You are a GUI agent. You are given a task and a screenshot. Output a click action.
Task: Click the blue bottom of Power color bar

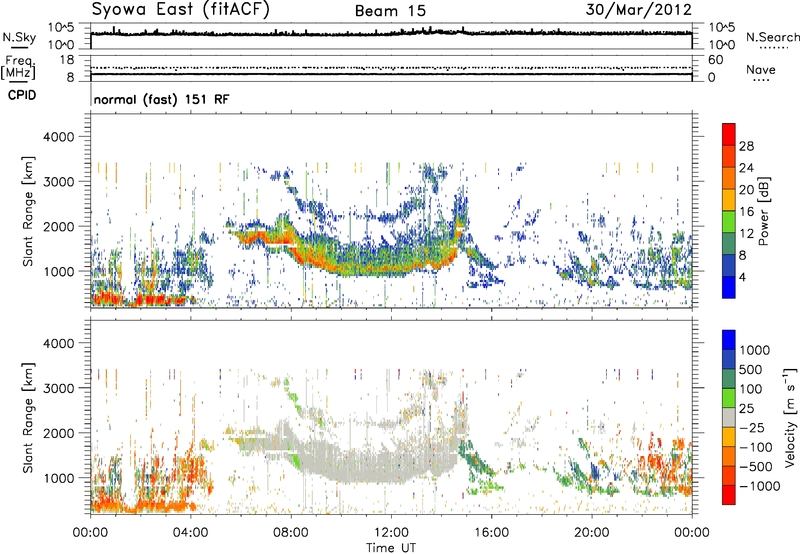coord(729,287)
